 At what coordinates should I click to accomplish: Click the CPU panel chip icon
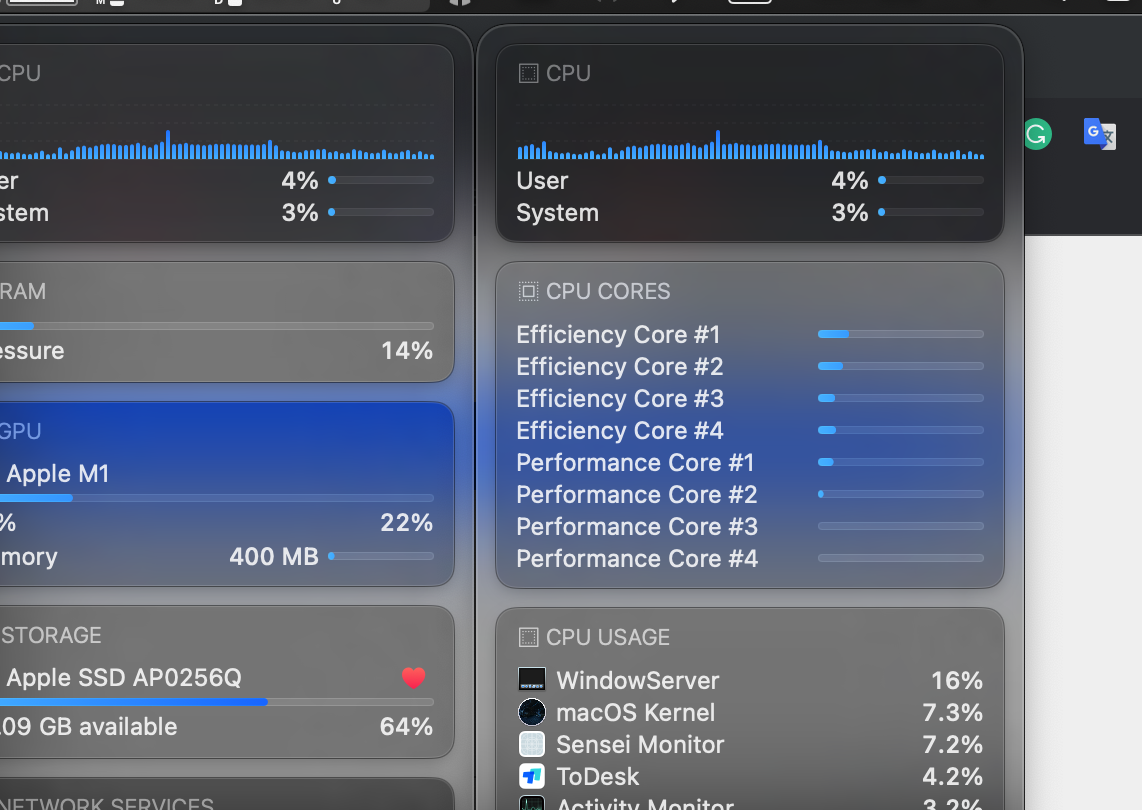point(528,73)
